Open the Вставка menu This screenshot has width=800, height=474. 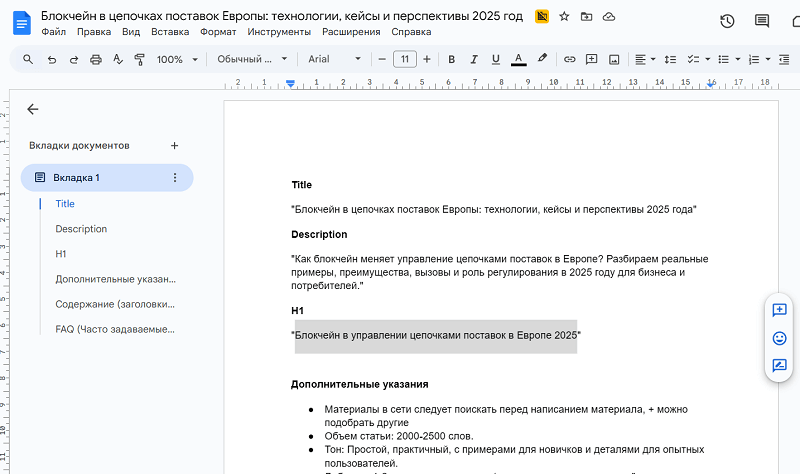coord(170,32)
